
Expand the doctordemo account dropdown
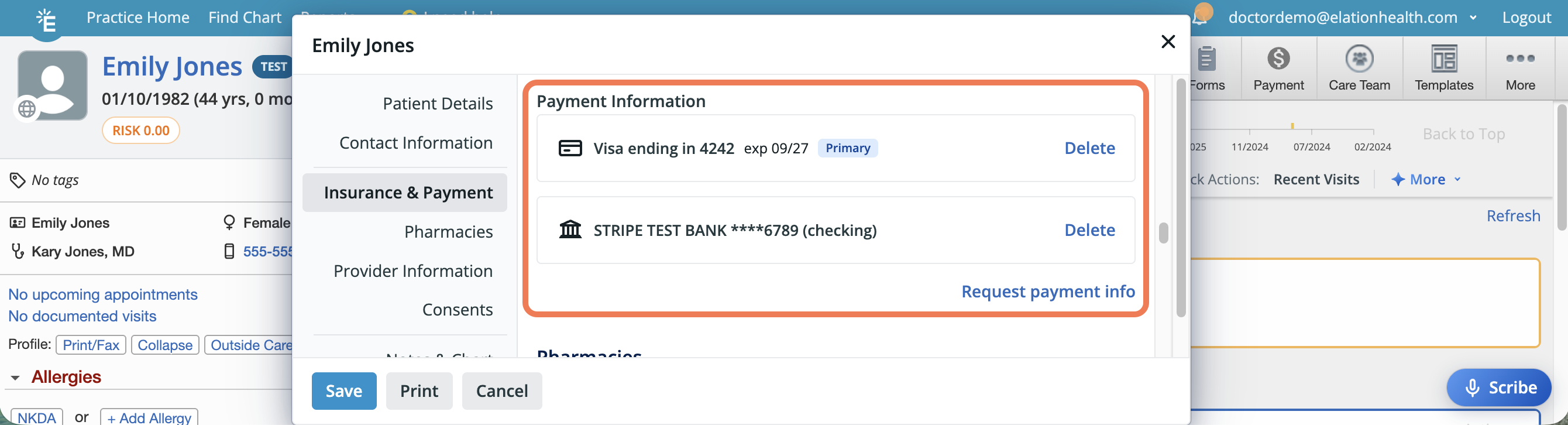tap(1473, 18)
